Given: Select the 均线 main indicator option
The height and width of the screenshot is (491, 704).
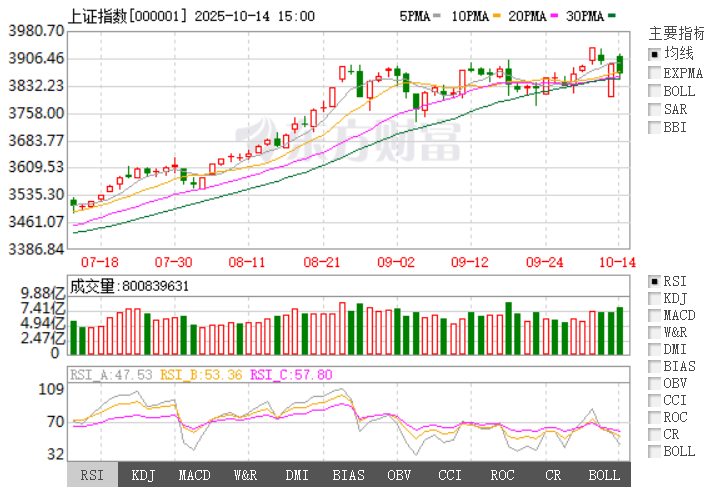Looking at the screenshot, I should coord(654,54).
